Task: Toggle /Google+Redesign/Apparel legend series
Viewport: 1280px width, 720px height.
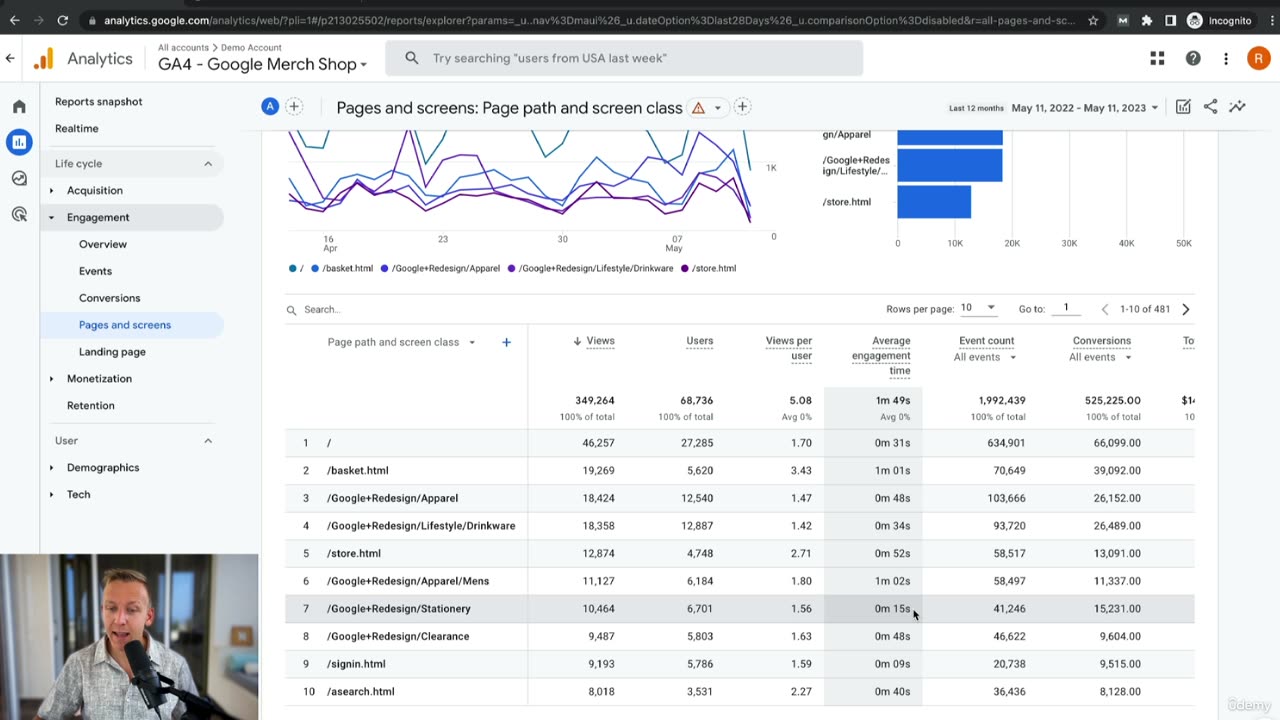Action: pos(440,269)
